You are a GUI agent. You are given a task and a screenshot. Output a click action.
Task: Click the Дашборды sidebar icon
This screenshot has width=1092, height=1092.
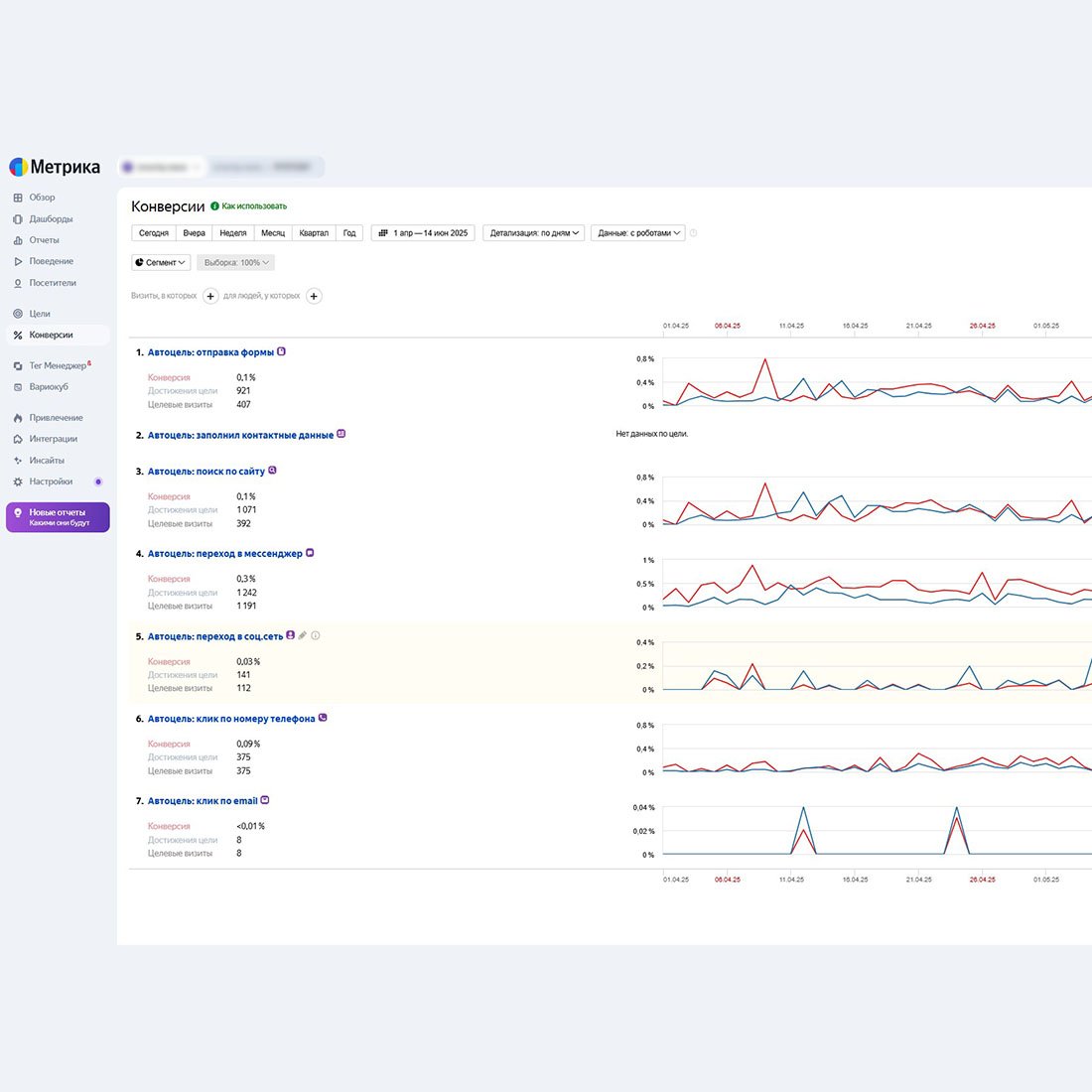pos(18,219)
